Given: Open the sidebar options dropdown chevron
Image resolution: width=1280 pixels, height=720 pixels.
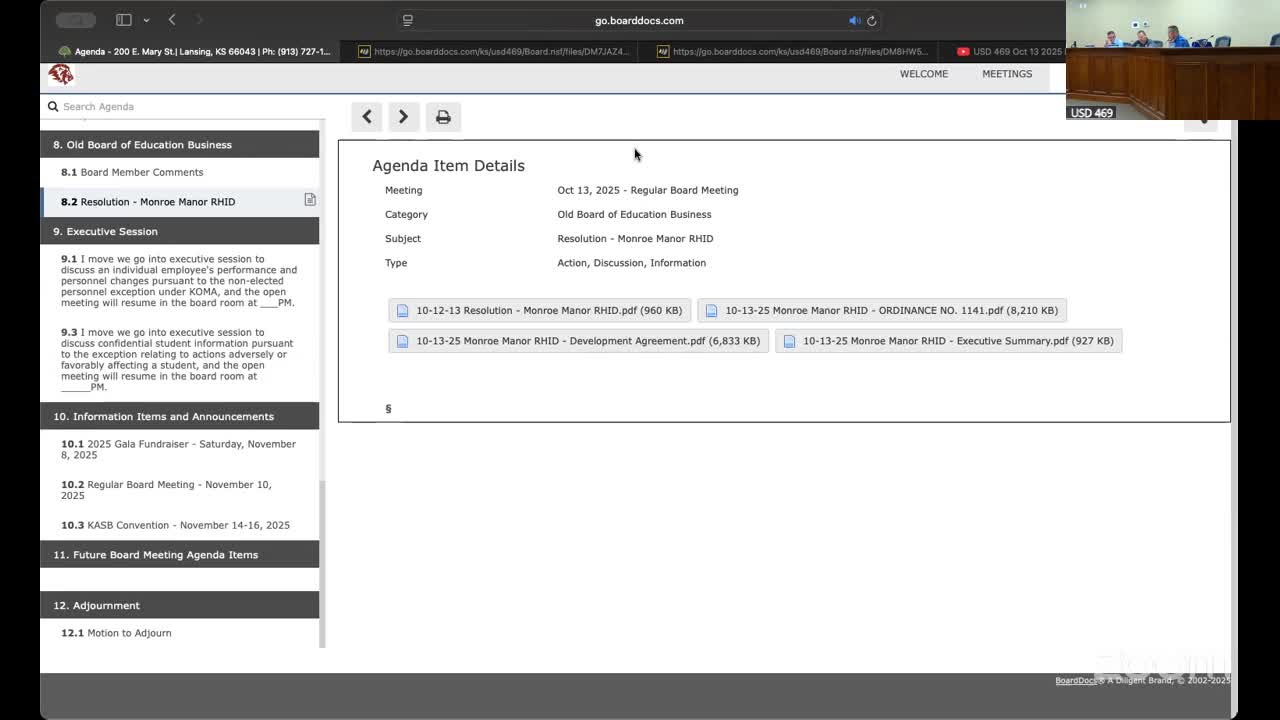Looking at the screenshot, I should pyautogui.click(x=146, y=20).
